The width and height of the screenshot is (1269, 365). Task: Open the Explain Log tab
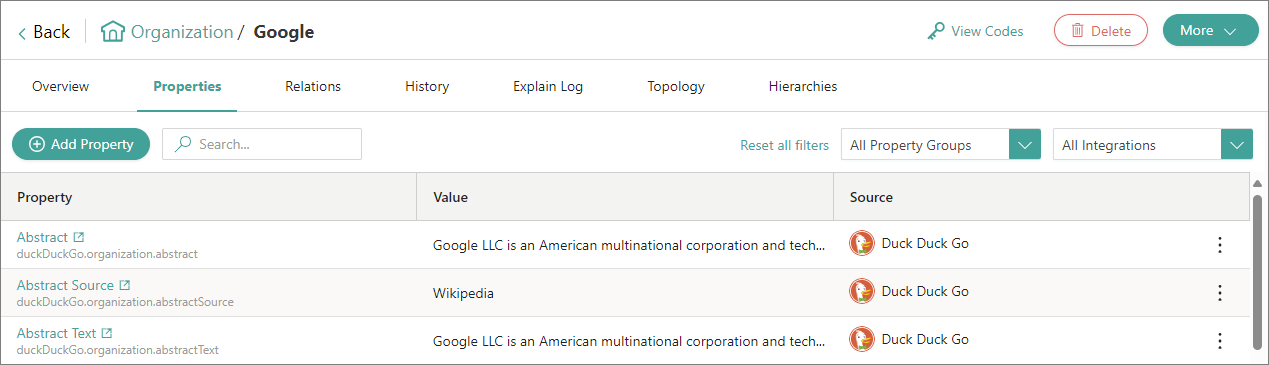[548, 86]
